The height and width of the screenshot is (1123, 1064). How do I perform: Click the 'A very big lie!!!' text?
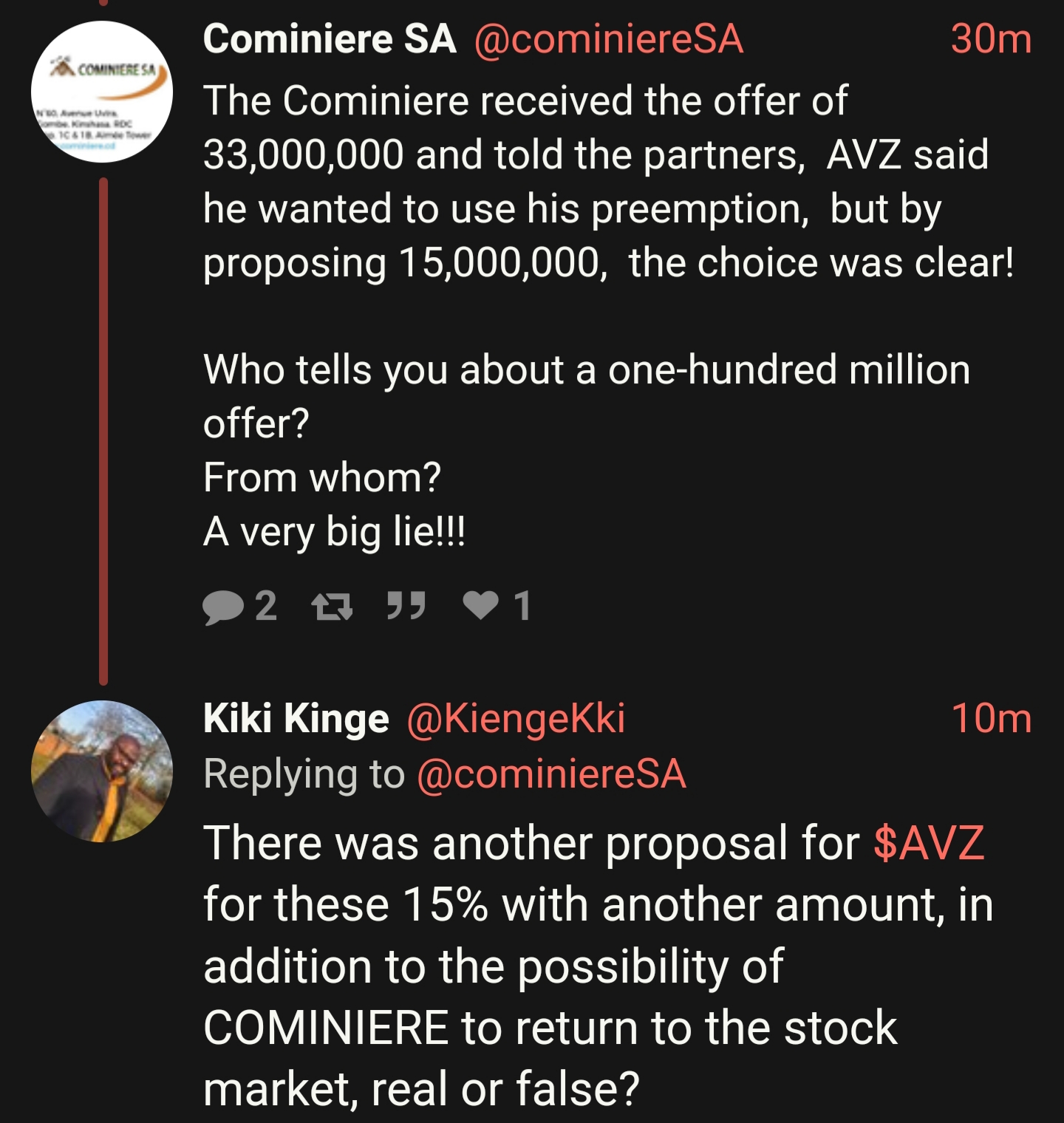334,531
